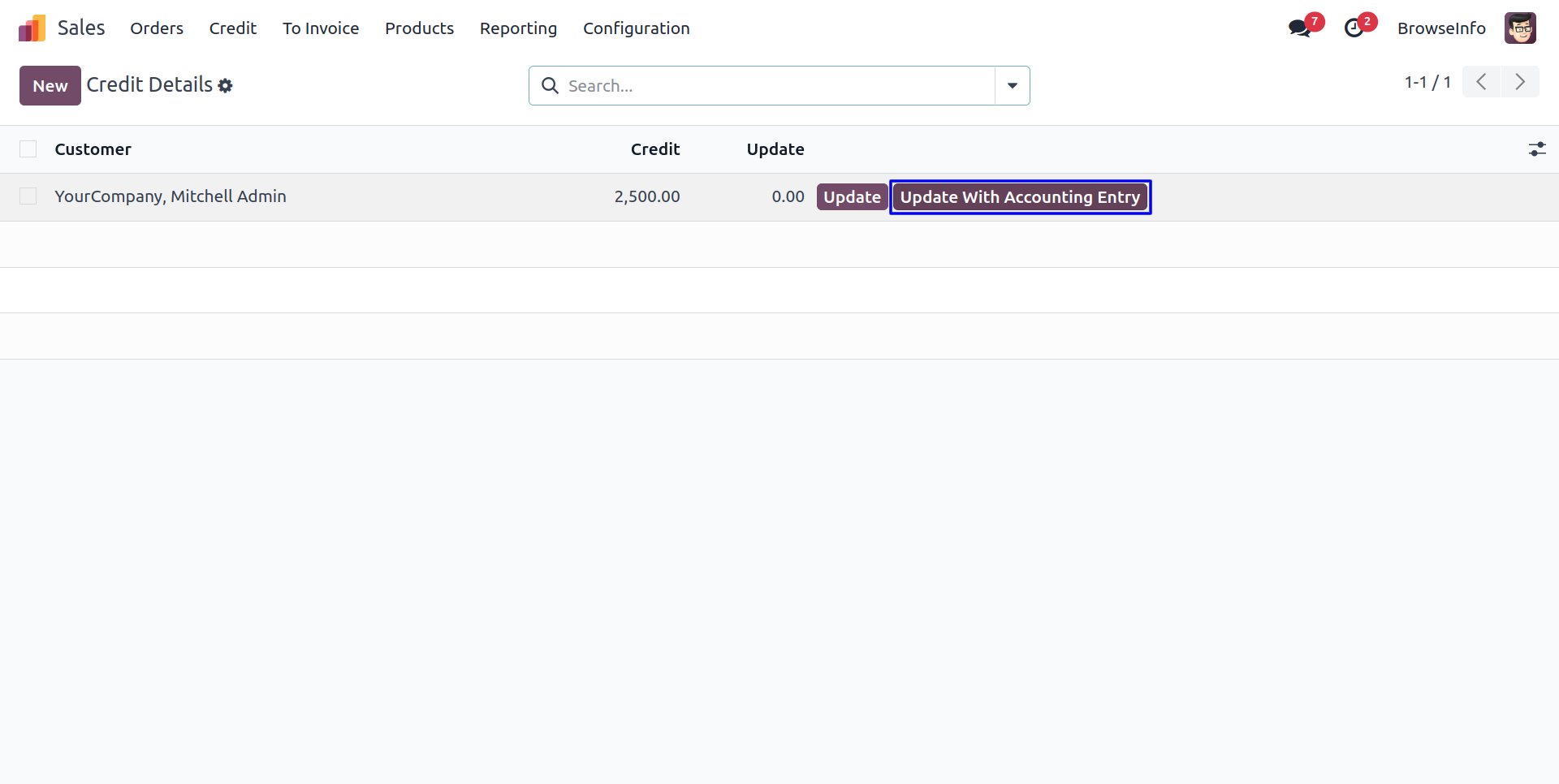Click the Sales app logo icon

32,28
